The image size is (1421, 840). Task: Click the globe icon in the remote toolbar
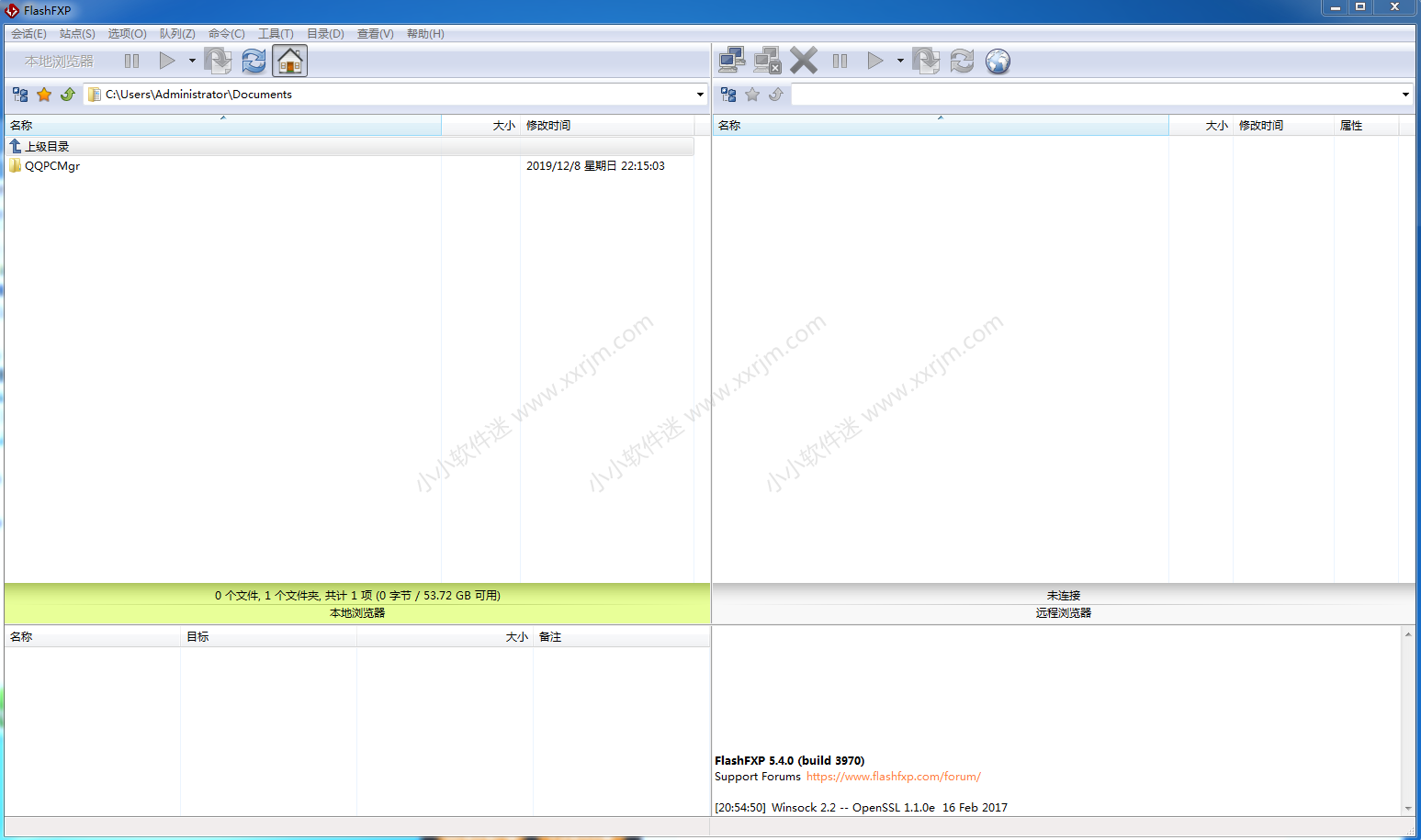[998, 61]
